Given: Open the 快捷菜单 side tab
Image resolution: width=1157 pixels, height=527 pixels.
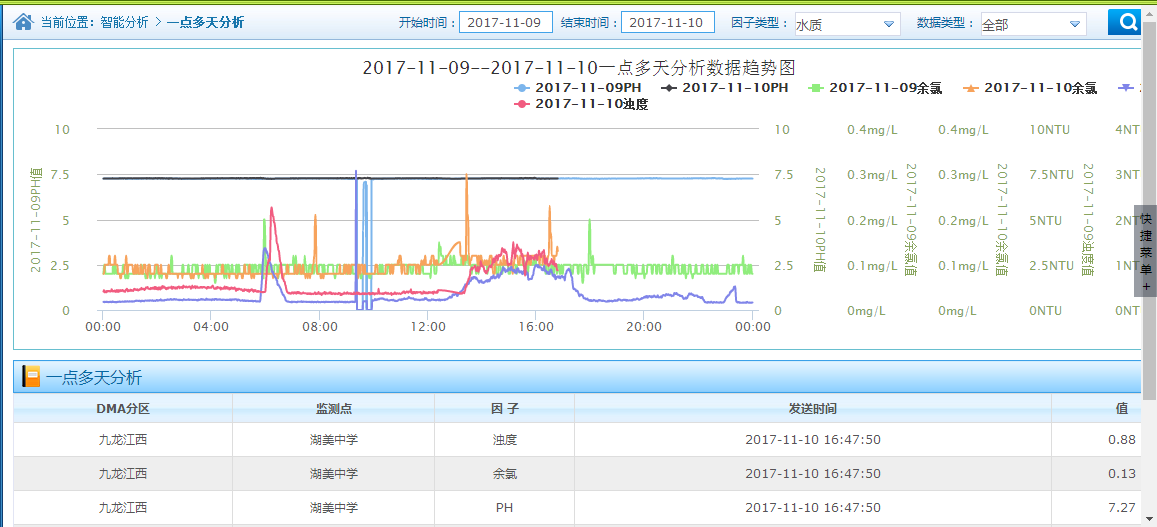Looking at the screenshot, I should (1146, 251).
